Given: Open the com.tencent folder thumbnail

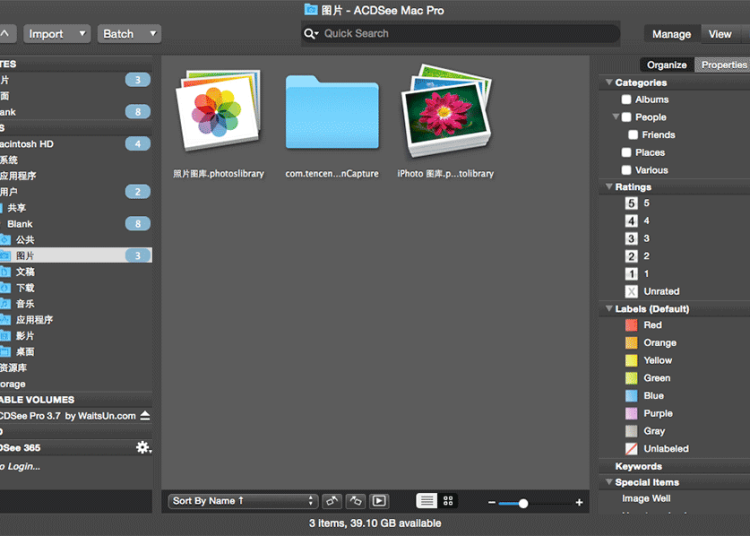Looking at the screenshot, I should point(331,114).
